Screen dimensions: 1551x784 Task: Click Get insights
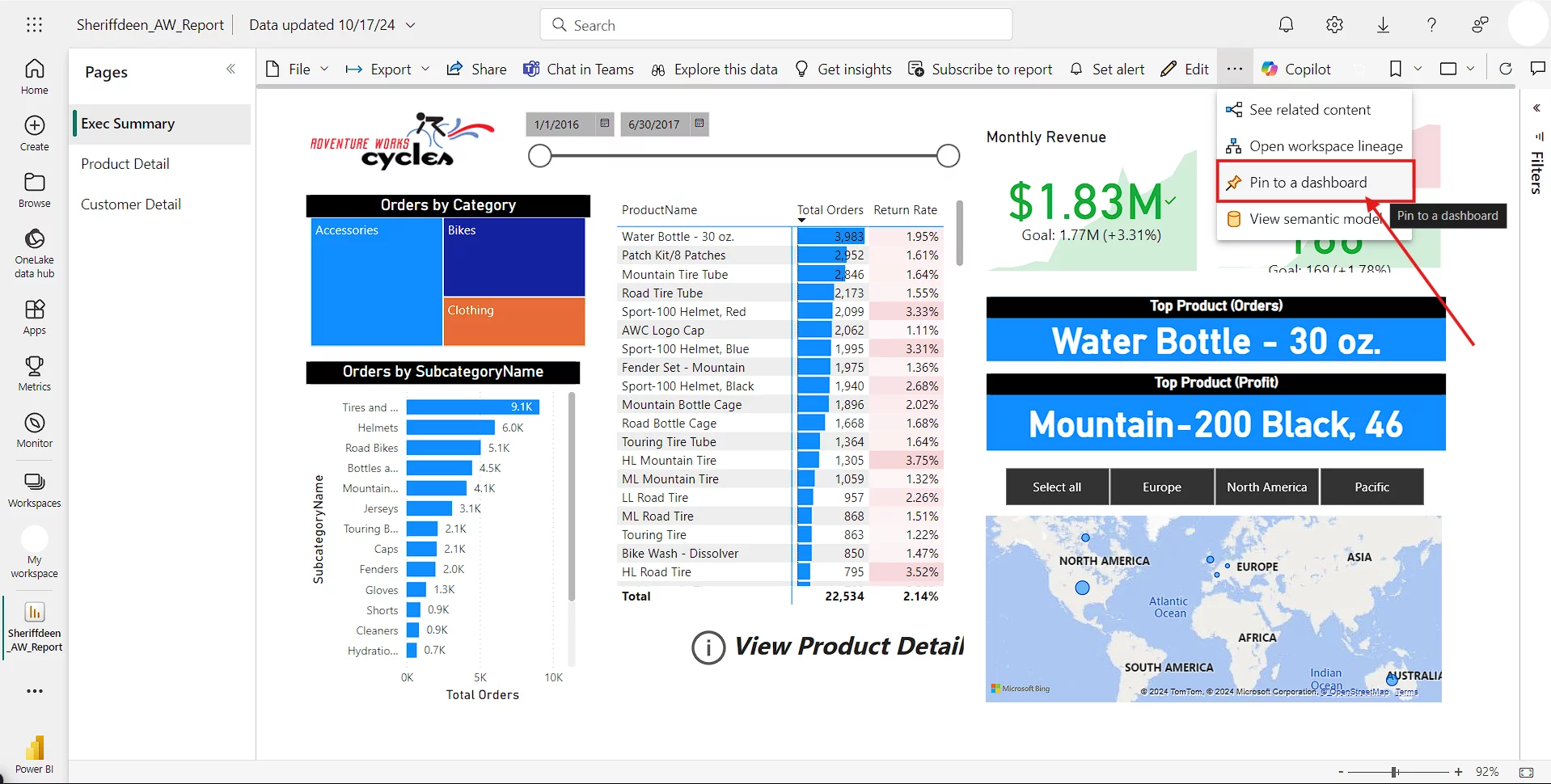(843, 69)
